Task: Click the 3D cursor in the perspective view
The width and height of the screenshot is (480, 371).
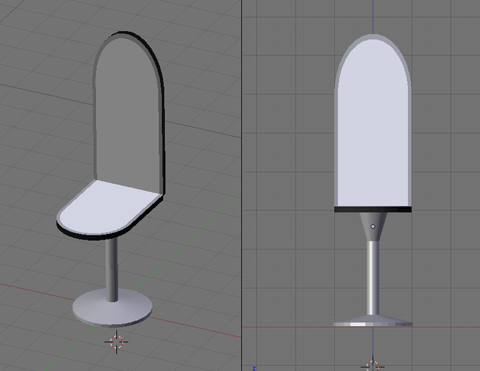Action: point(116,342)
